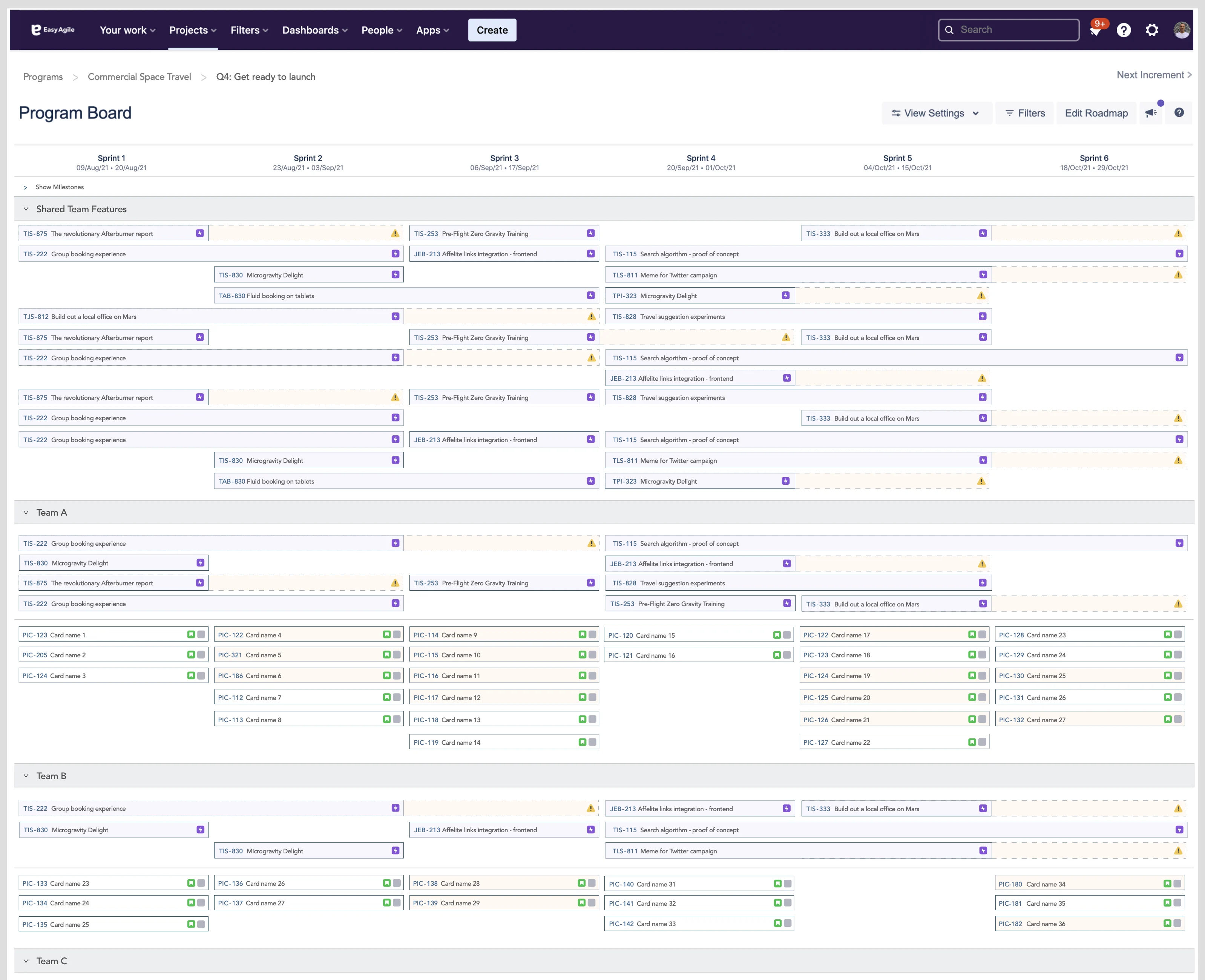Click the green story icon on PIC-123 Card name 1

point(191,634)
